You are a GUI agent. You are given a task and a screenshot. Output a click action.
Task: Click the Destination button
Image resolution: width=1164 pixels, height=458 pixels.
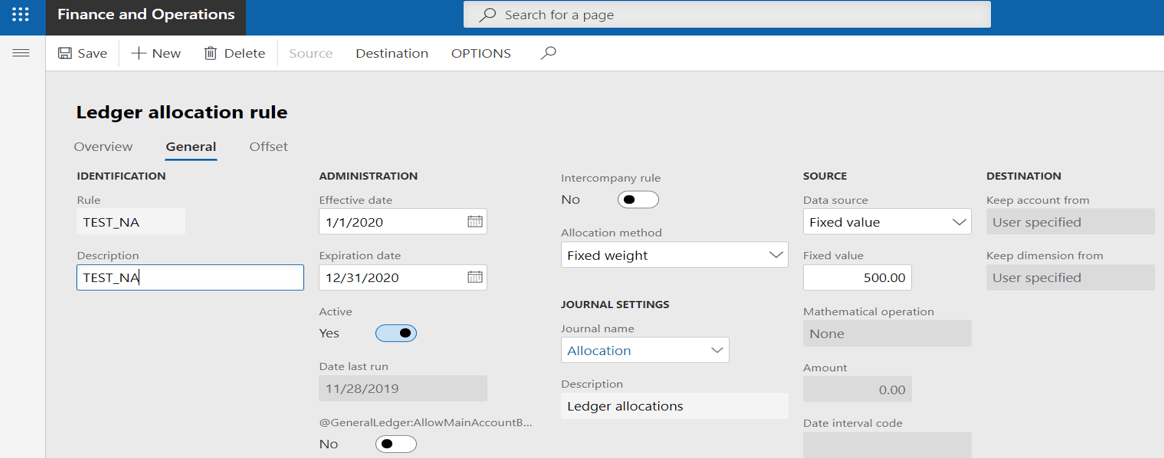[x=392, y=53]
